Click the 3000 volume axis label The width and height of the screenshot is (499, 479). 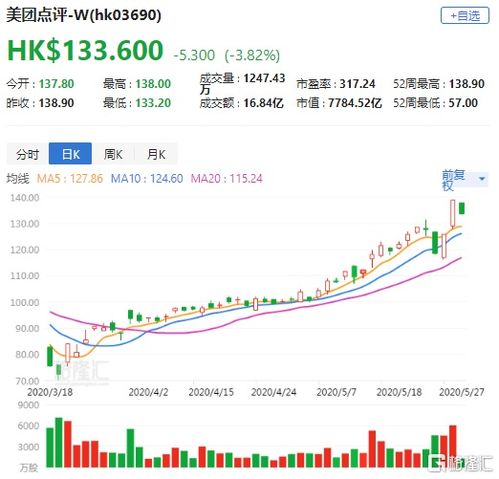coord(28,447)
